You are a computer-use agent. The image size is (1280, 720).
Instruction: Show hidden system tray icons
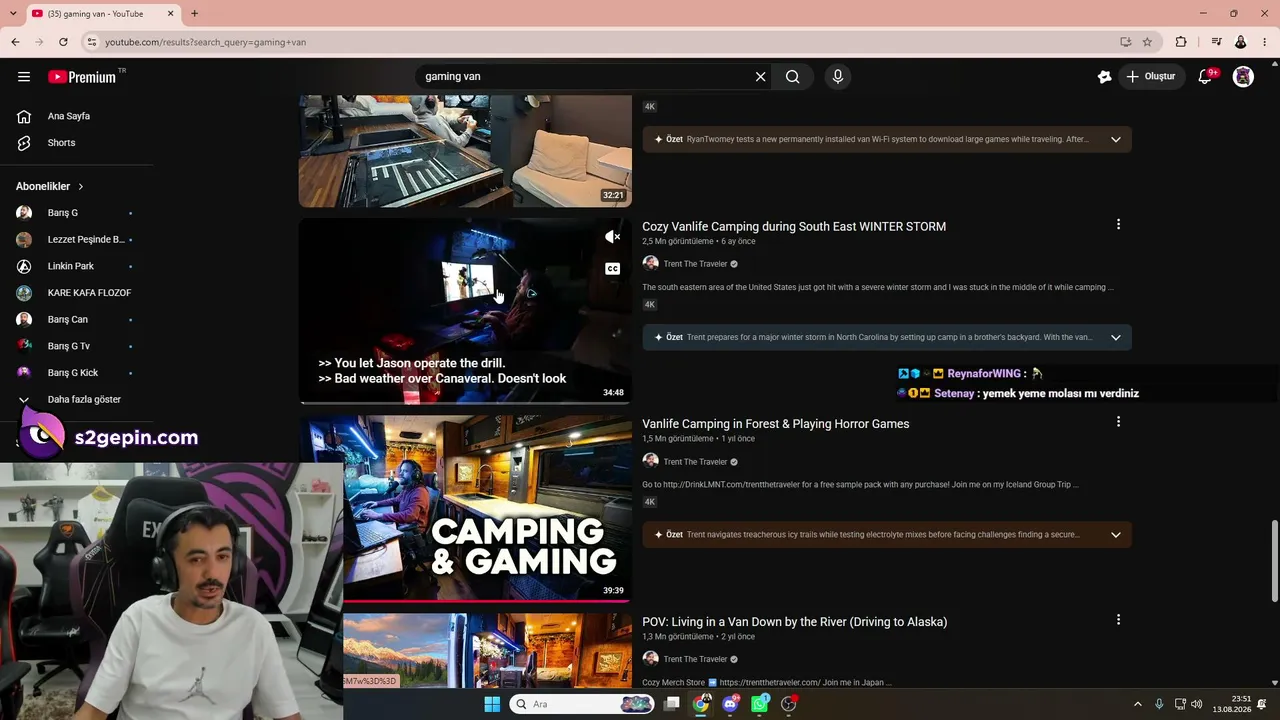point(1137,704)
